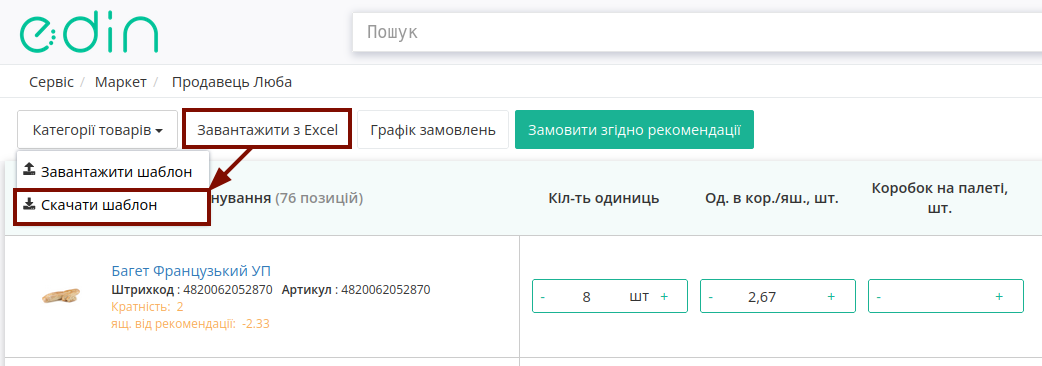Select Продавець Люба breadcrumb
The image size is (1042, 366).
(x=232, y=82)
